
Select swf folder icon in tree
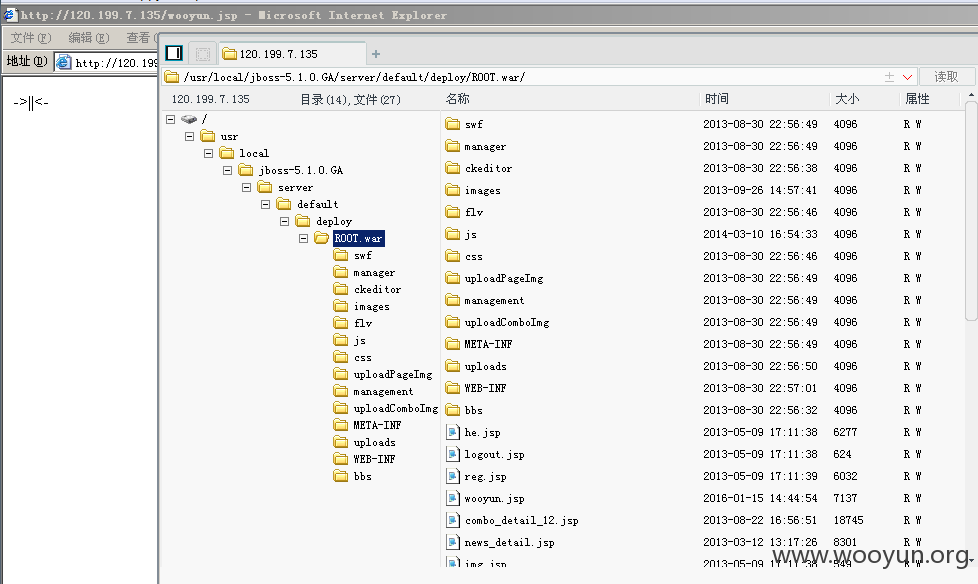[x=341, y=255]
